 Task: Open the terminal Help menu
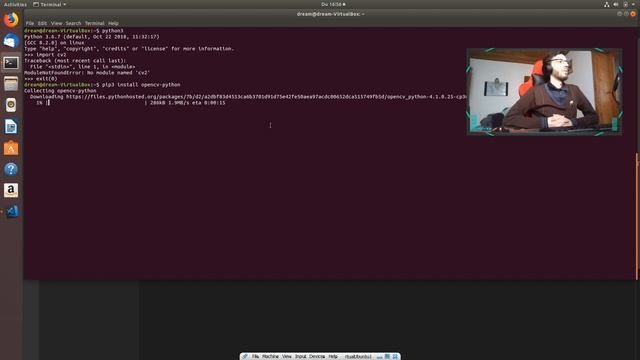pos(113,23)
